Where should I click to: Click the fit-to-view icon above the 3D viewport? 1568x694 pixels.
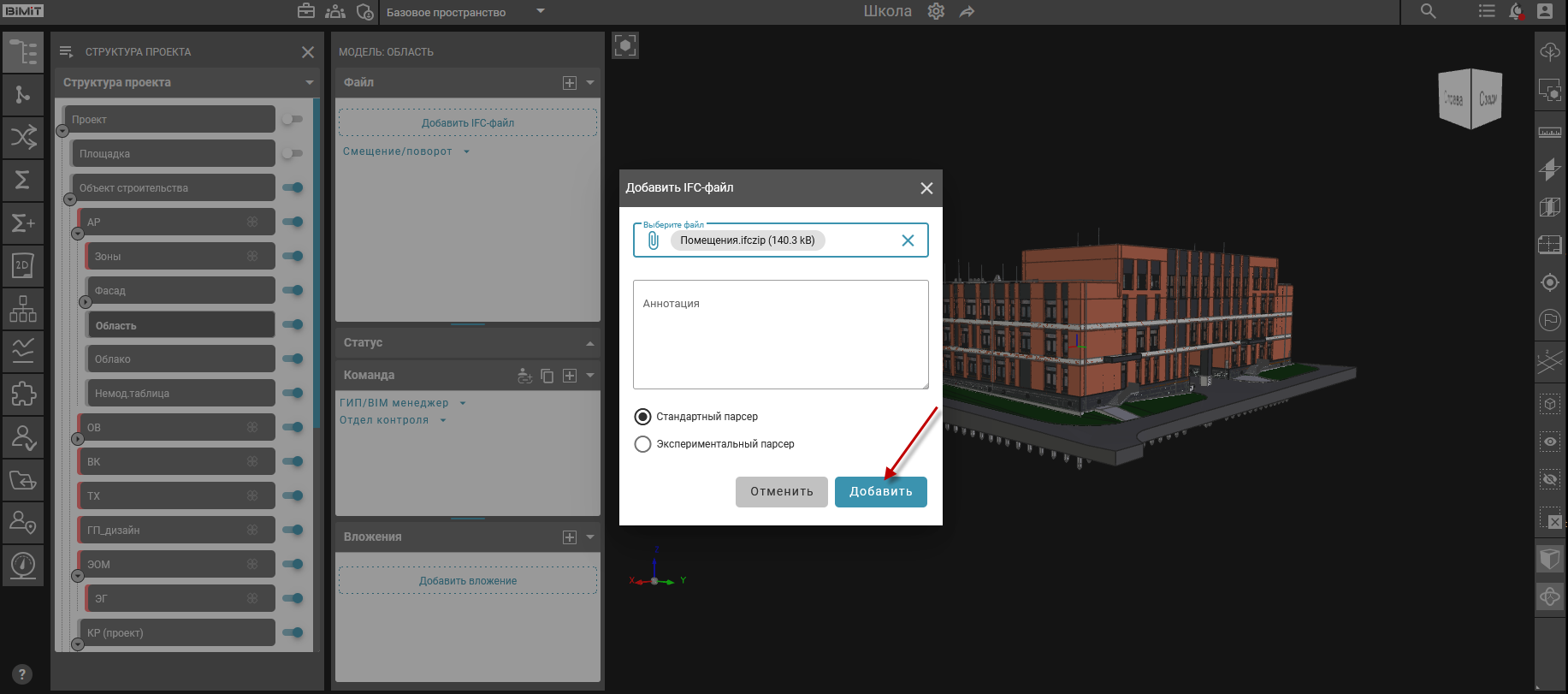(x=625, y=45)
